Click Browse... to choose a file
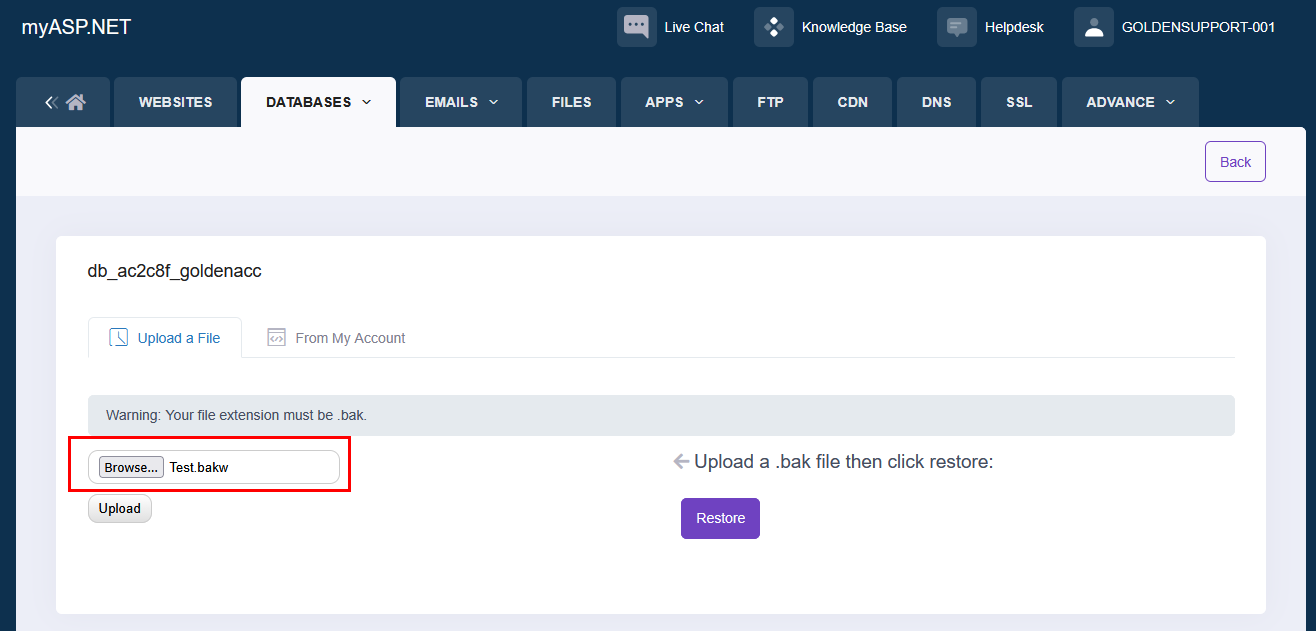1316x631 pixels. click(x=131, y=467)
